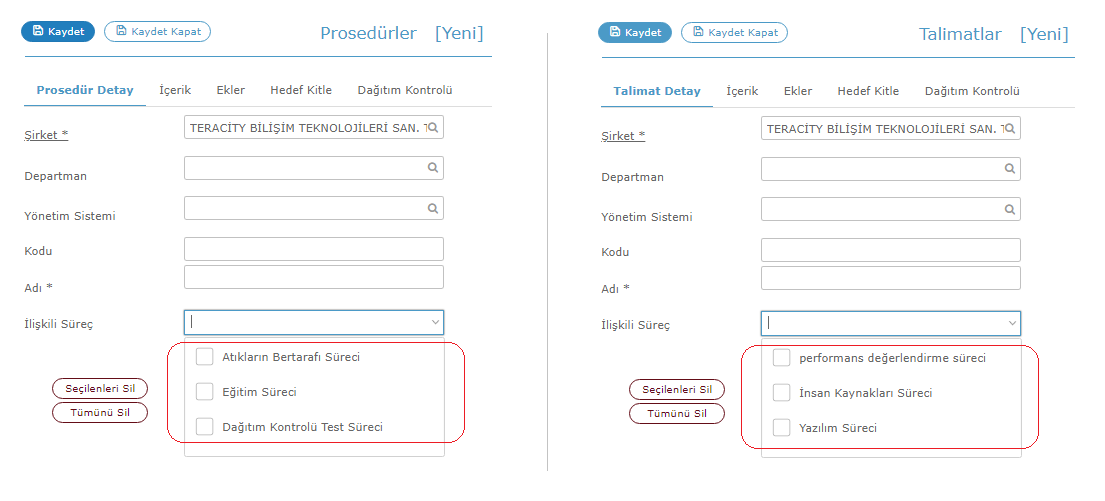Click search icon in Talimatlar Şirket field

(1010, 128)
